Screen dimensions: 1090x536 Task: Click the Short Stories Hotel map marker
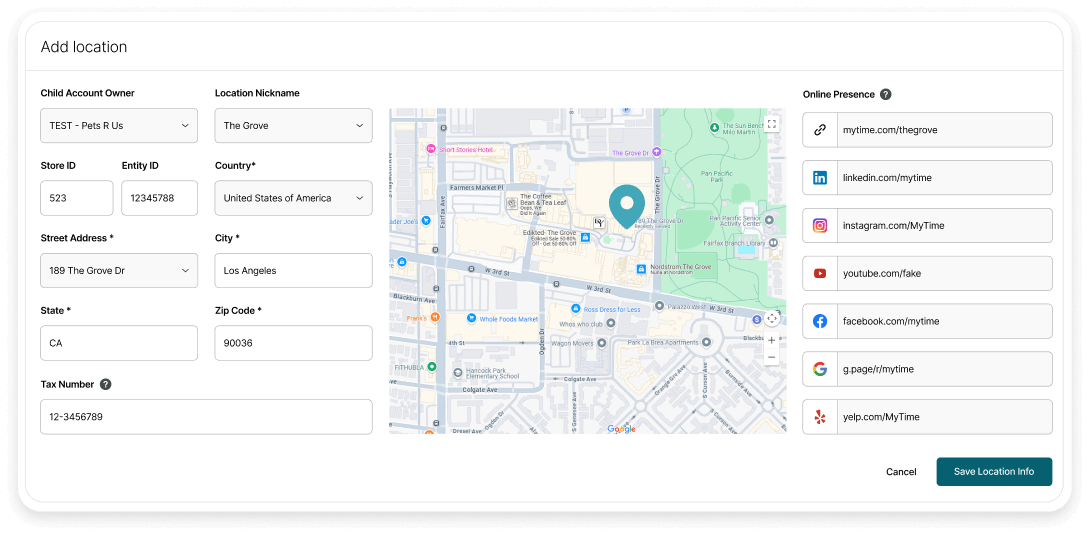pyautogui.click(x=431, y=149)
